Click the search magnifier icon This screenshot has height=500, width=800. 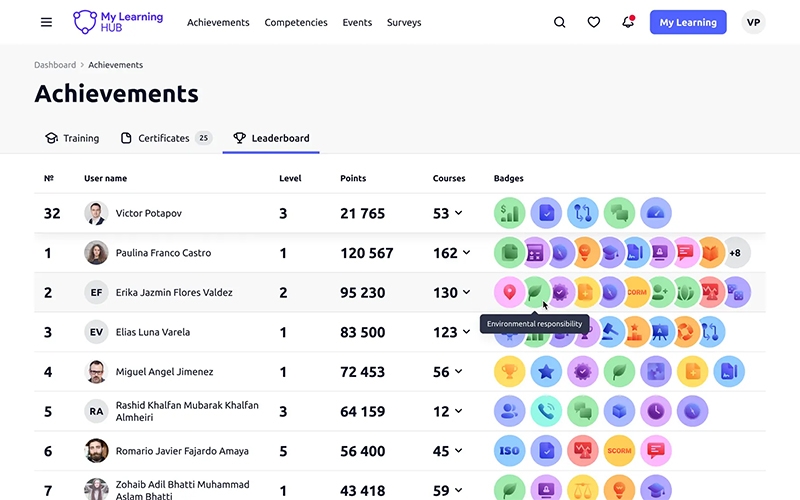(560, 22)
